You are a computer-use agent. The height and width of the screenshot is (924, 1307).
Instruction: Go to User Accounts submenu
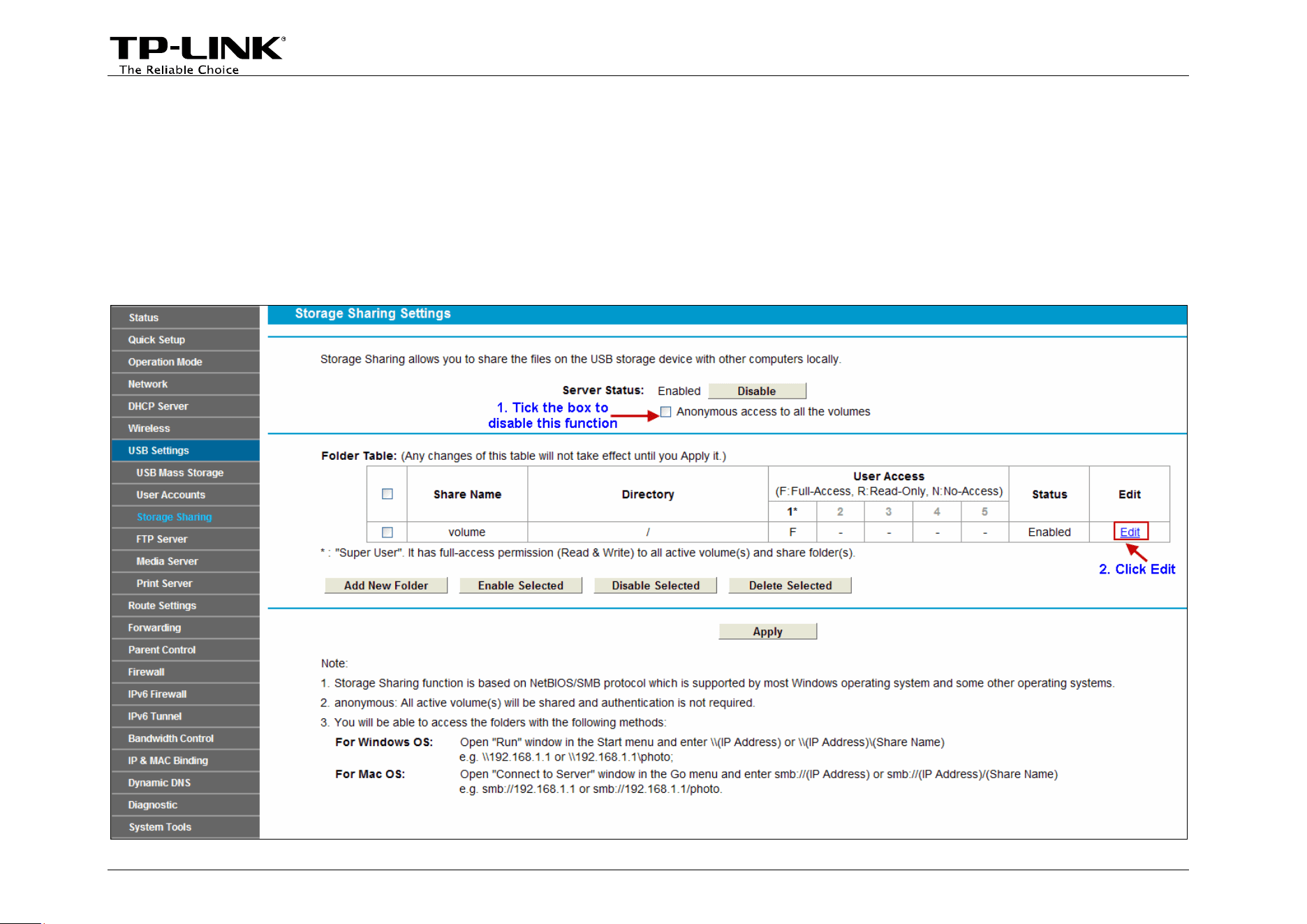coord(185,495)
